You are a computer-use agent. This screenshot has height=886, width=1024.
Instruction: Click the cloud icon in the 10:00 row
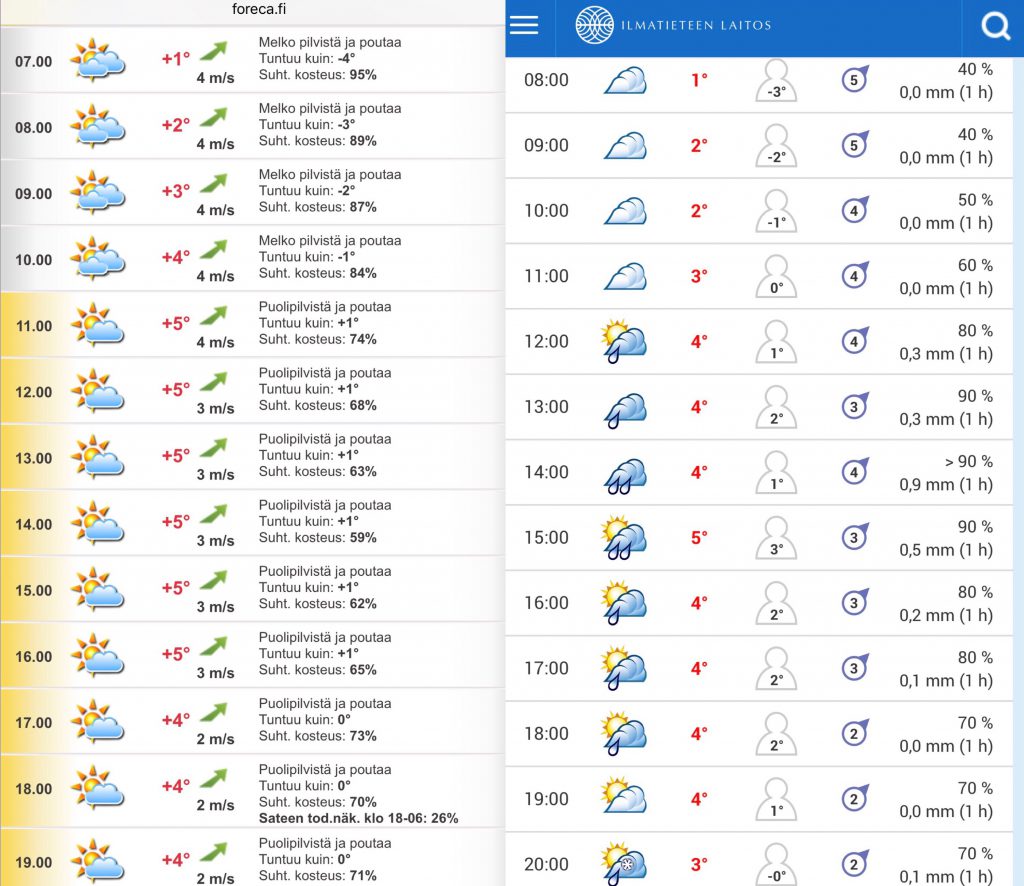tap(626, 211)
